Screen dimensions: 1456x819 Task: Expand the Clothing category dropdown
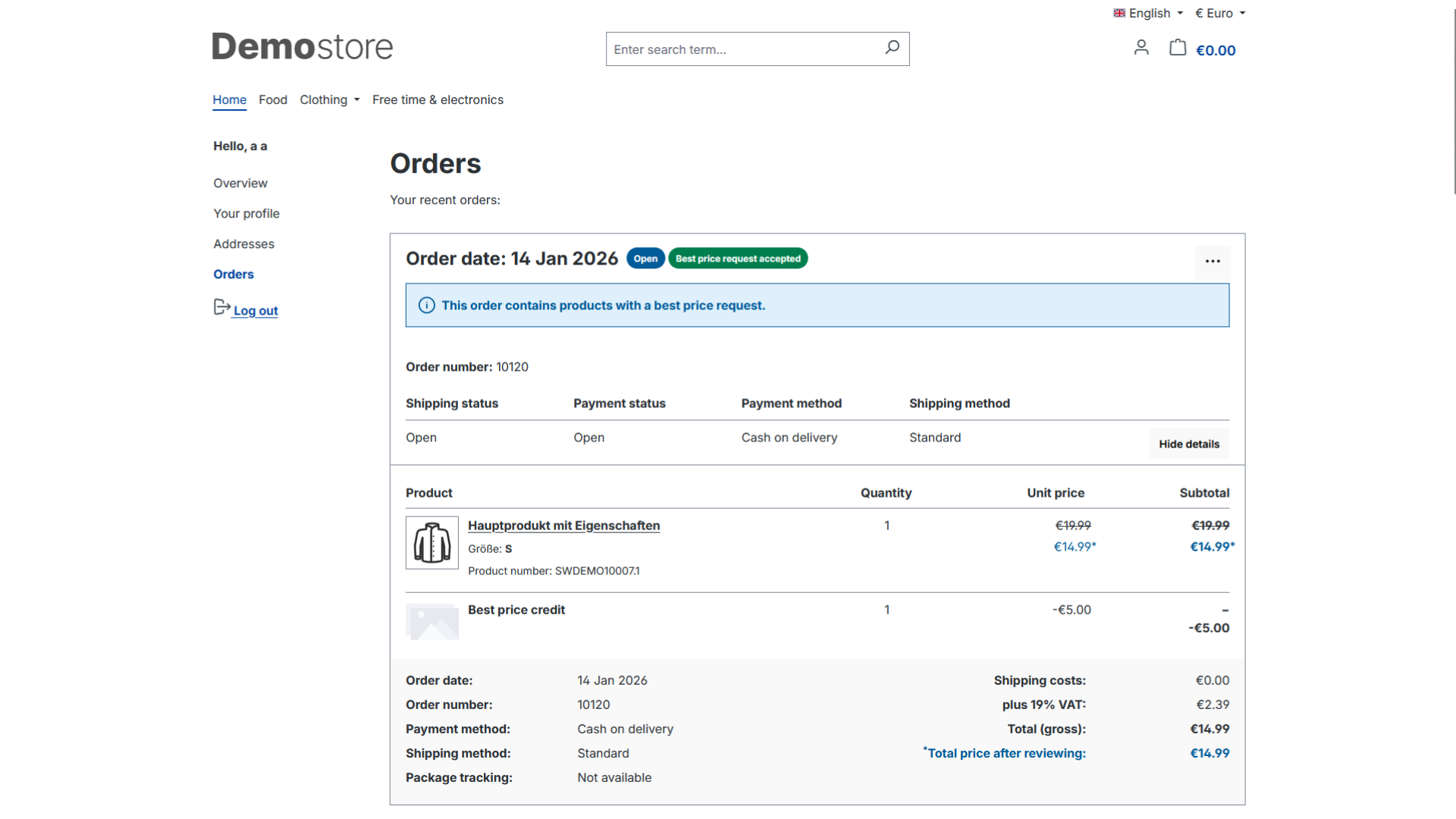tap(330, 100)
